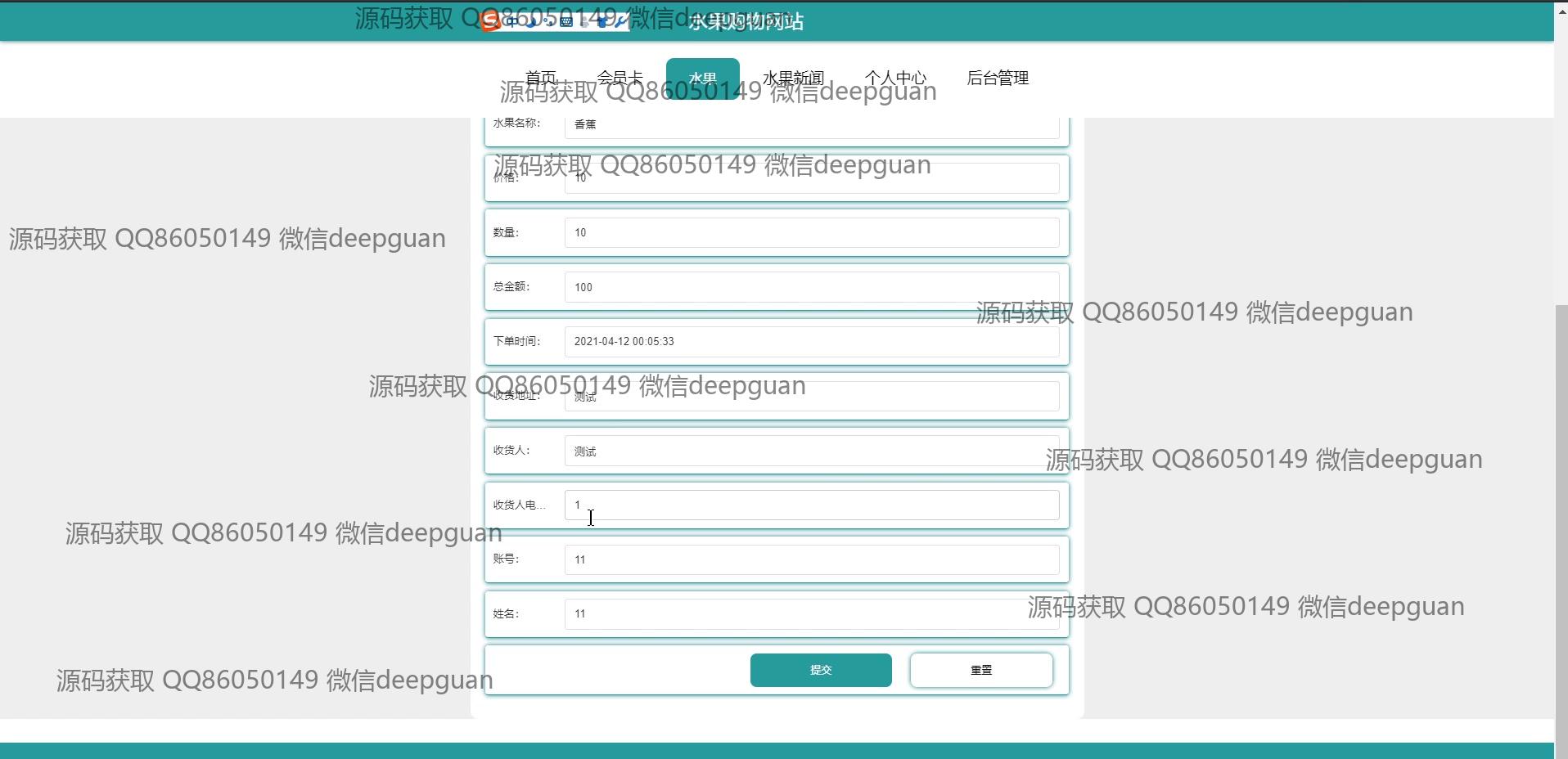Click the 收货人 recipient name field

(x=811, y=451)
